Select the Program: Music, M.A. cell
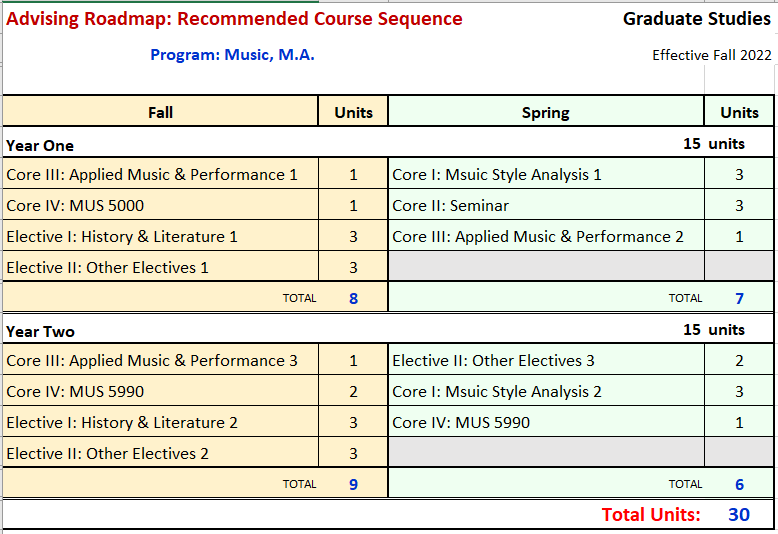Image resolution: width=778 pixels, height=534 pixels. pos(232,55)
